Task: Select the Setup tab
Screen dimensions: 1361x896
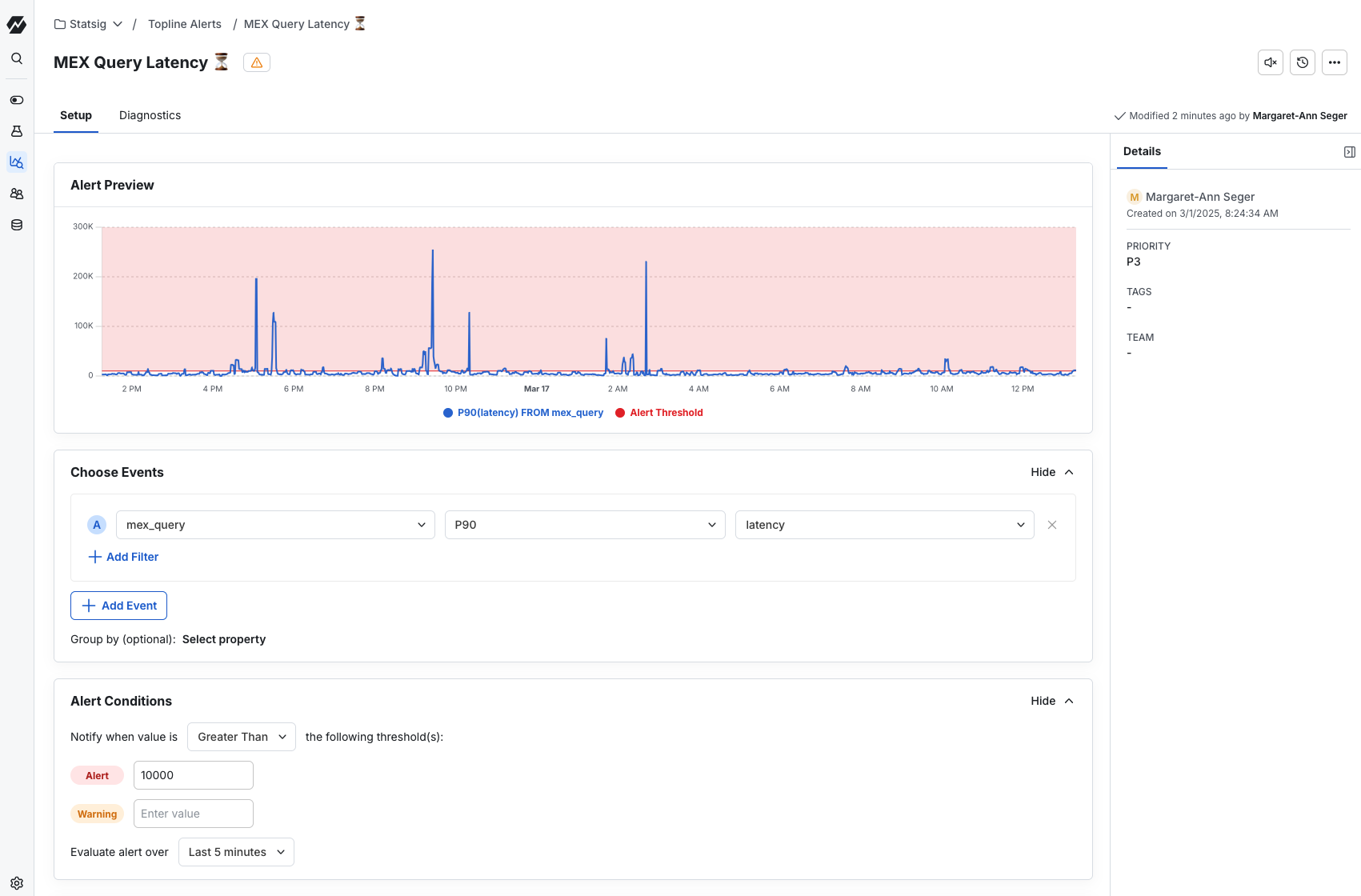Action: [x=76, y=115]
